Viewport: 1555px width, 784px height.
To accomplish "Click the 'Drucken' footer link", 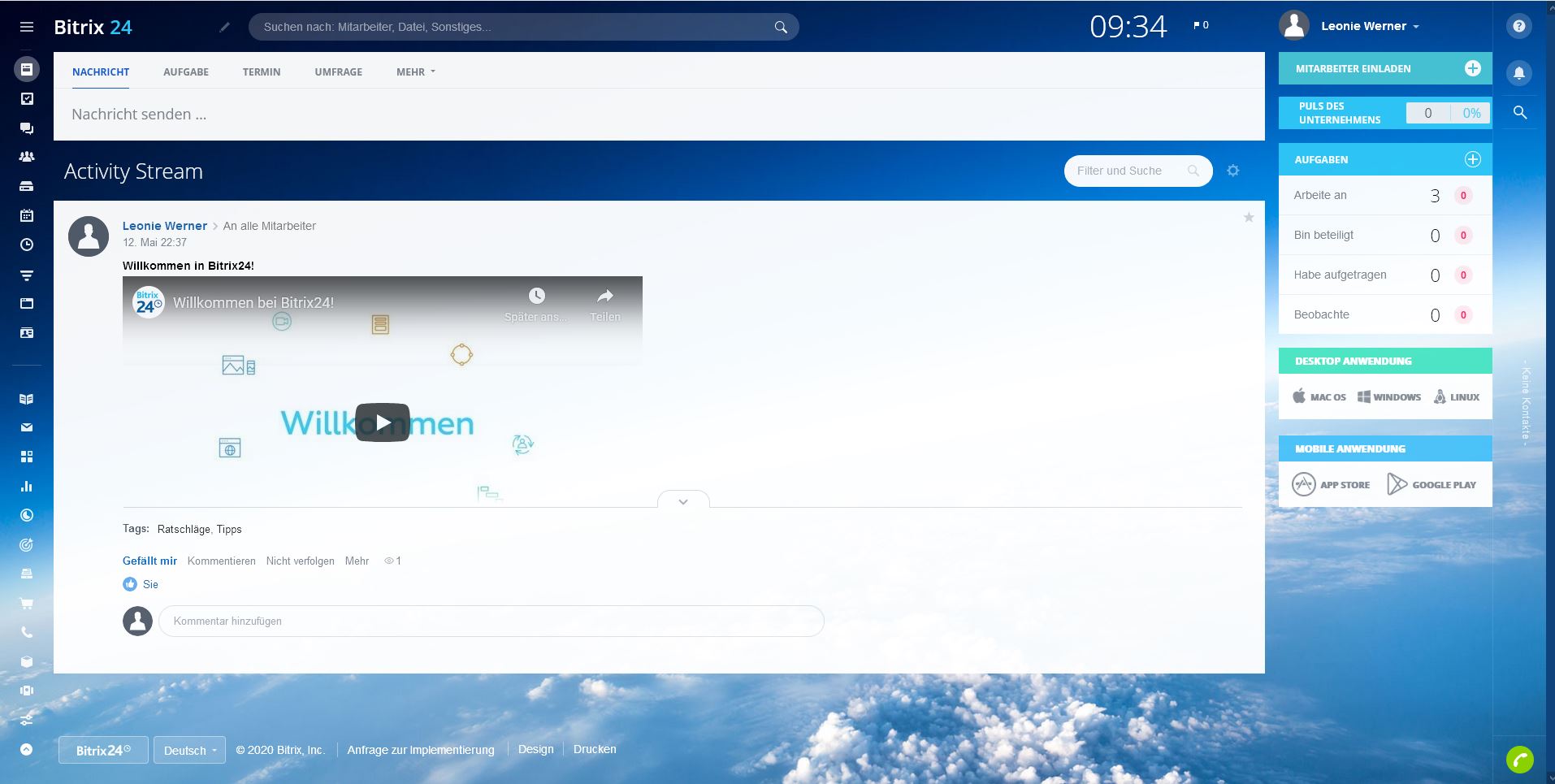I will pos(595,749).
